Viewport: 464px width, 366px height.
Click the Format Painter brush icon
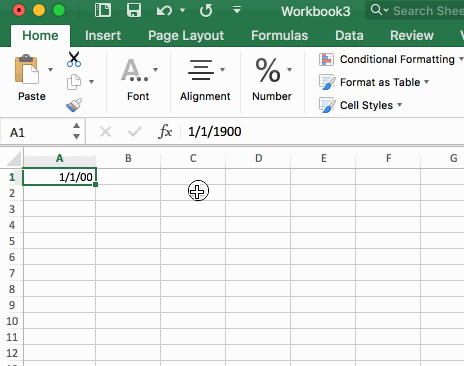tap(74, 105)
